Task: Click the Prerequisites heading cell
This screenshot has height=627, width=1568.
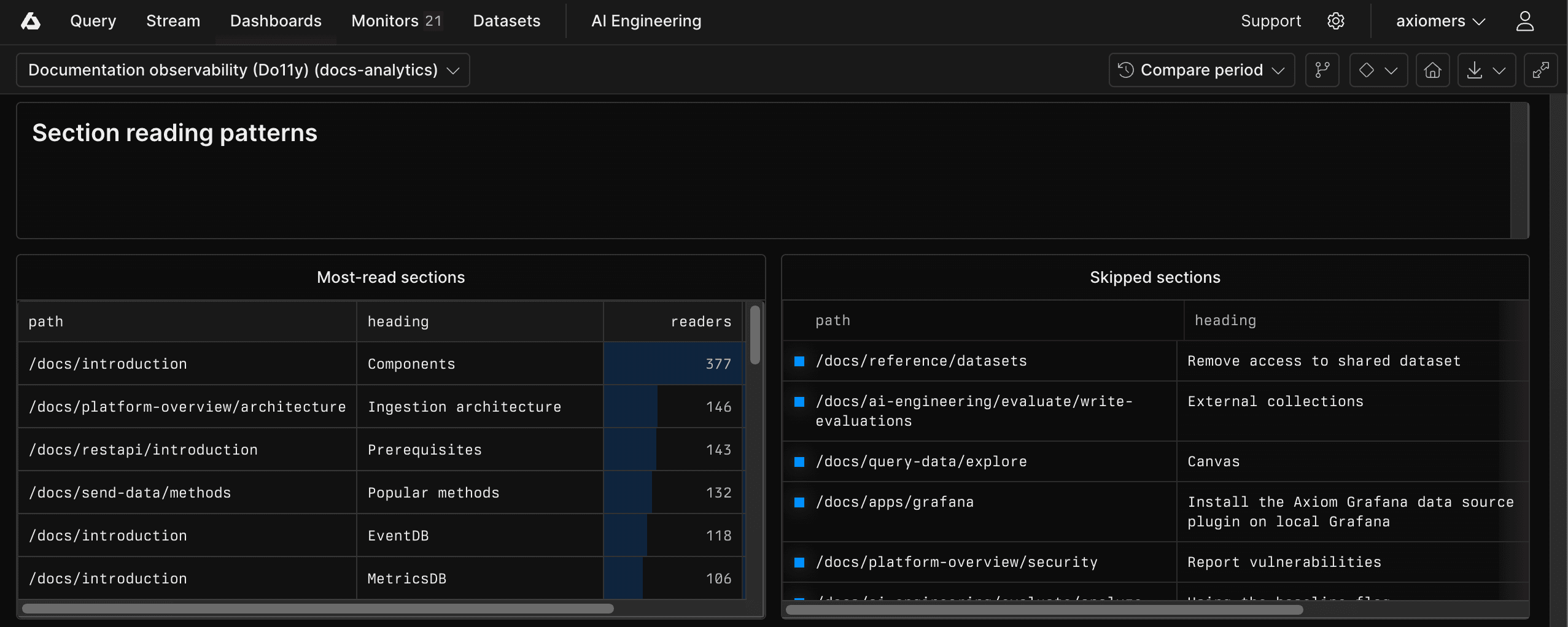Action: [x=480, y=450]
